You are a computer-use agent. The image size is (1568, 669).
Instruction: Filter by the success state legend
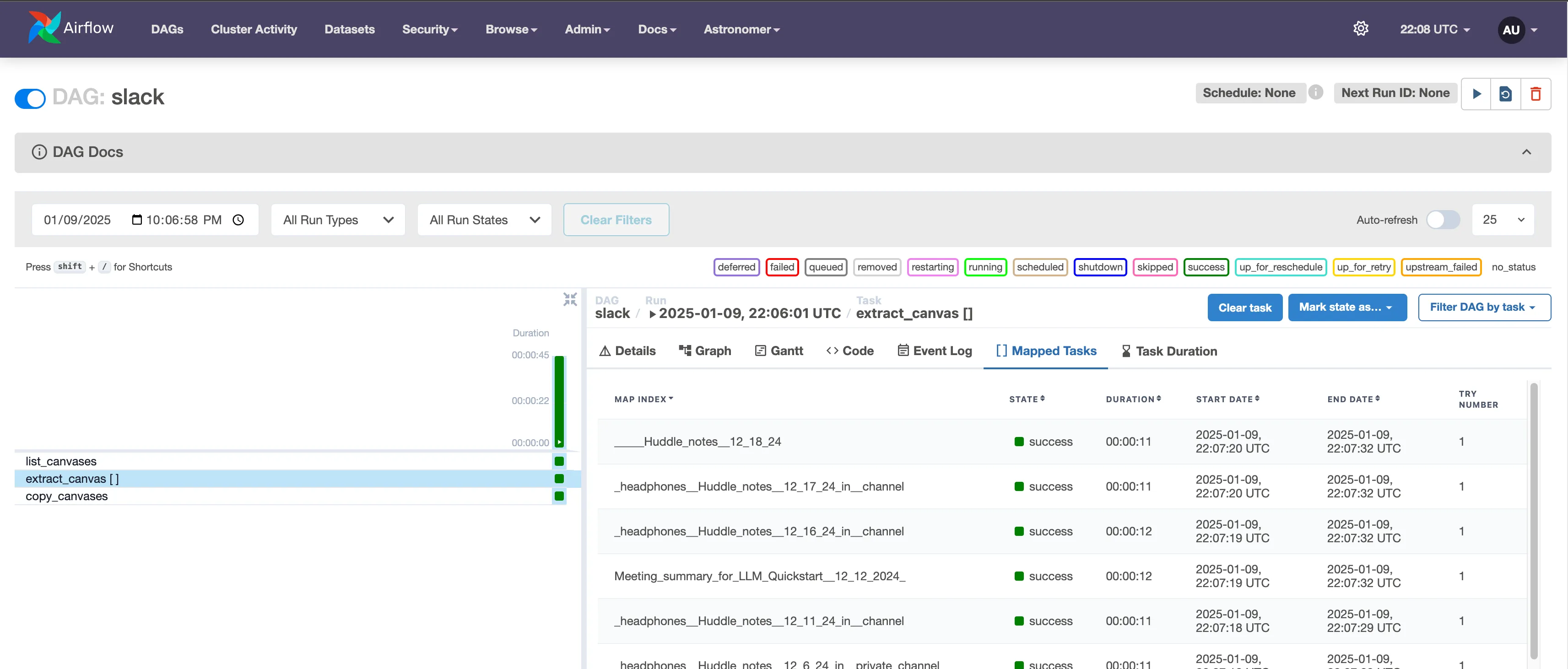(1206, 267)
